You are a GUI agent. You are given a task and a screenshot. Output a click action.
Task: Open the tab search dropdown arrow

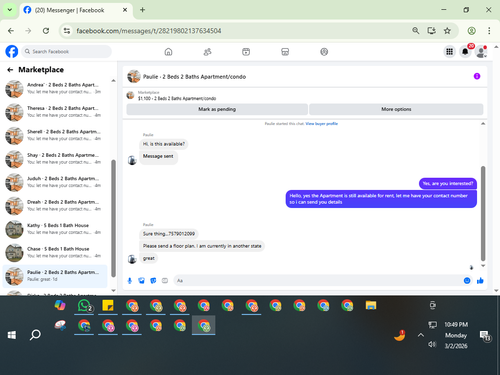(x=10, y=10)
